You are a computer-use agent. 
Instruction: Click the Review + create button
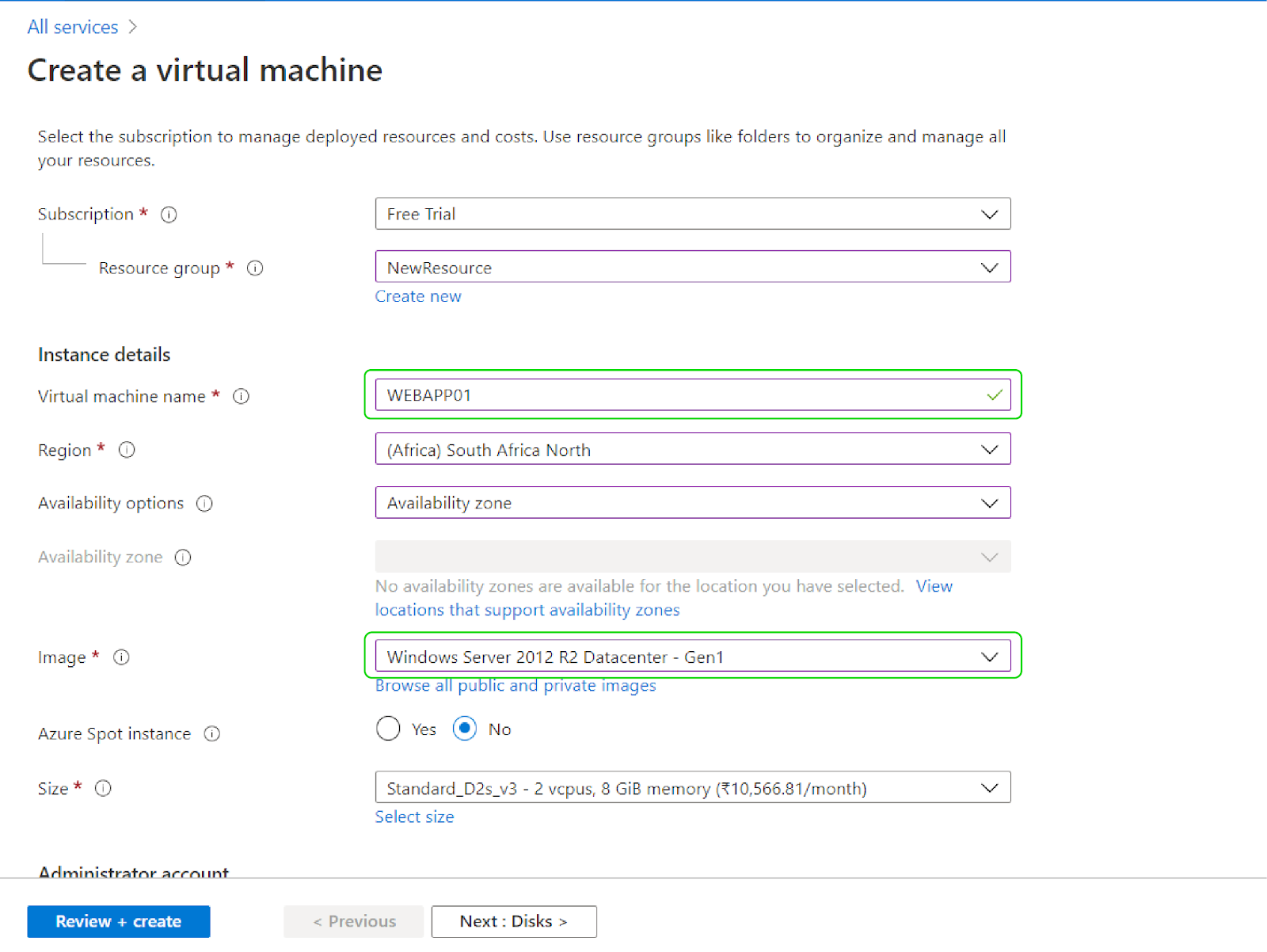(x=118, y=921)
